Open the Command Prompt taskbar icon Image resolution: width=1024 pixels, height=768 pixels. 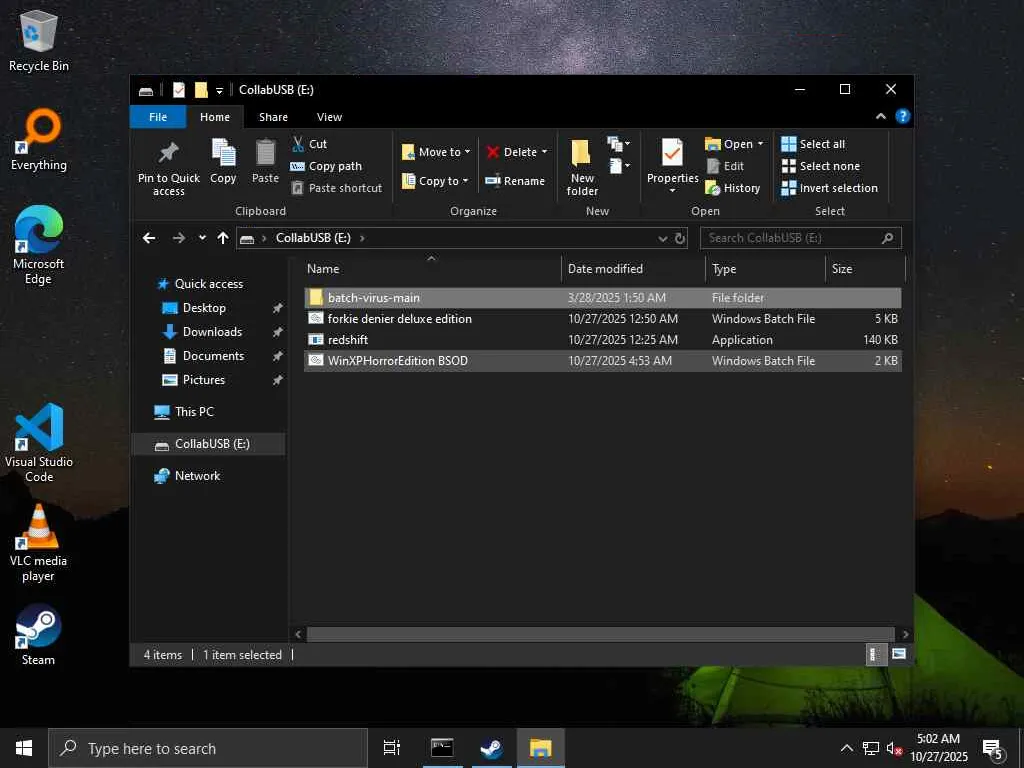tap(442, 748)
